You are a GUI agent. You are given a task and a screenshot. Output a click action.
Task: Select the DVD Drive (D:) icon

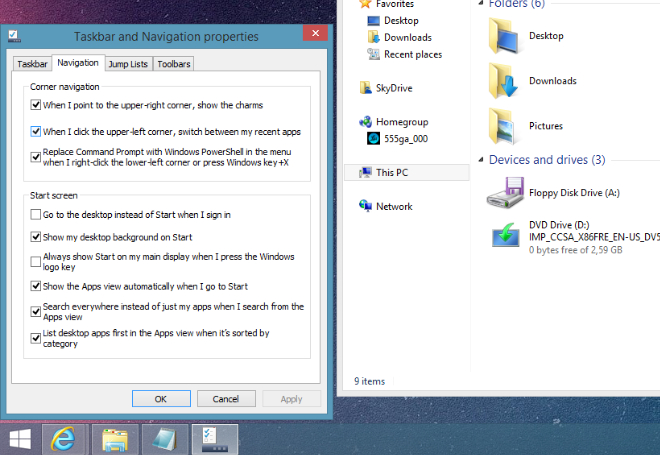coord(506,236)
